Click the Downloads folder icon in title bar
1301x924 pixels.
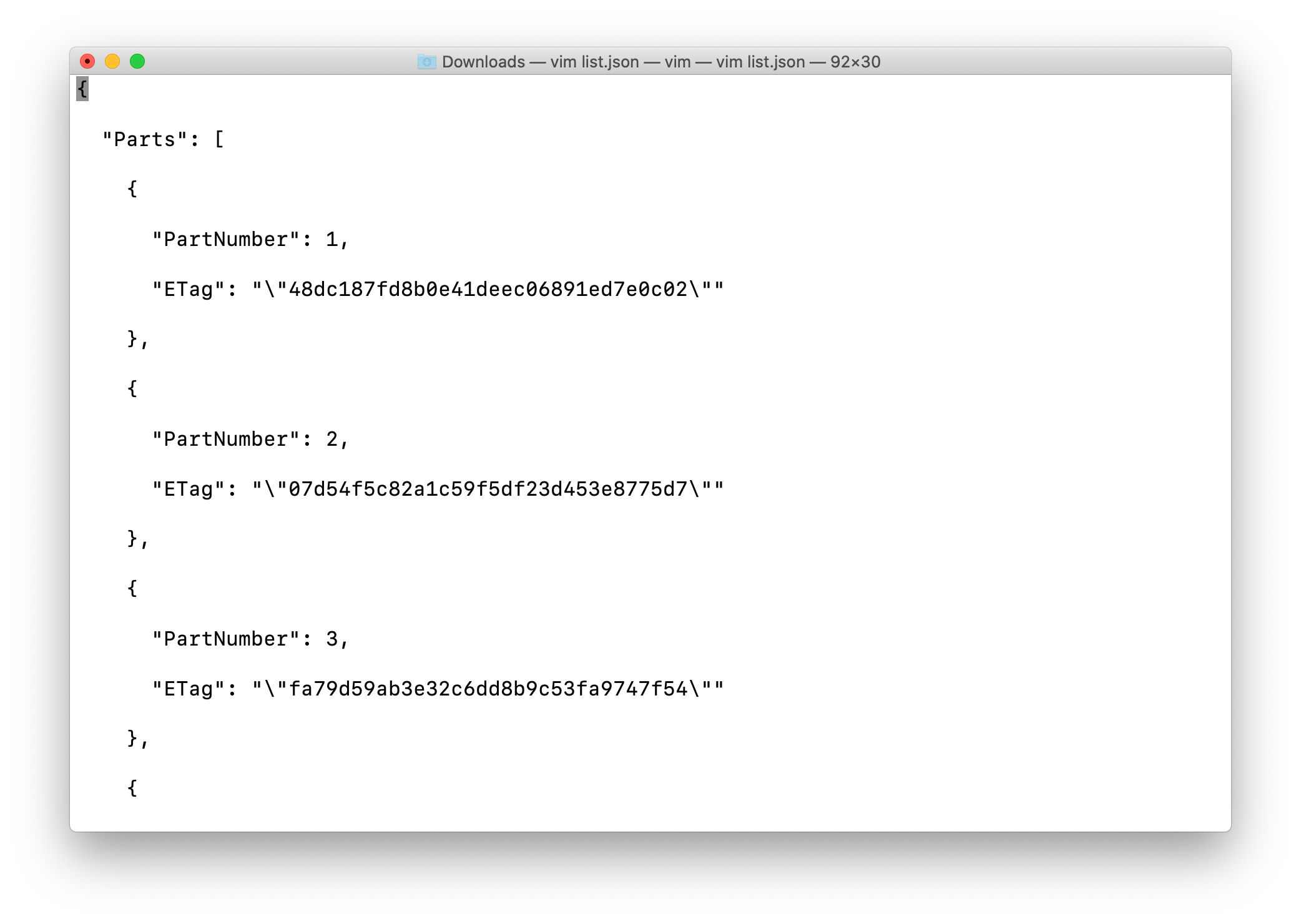coord(427,61)
